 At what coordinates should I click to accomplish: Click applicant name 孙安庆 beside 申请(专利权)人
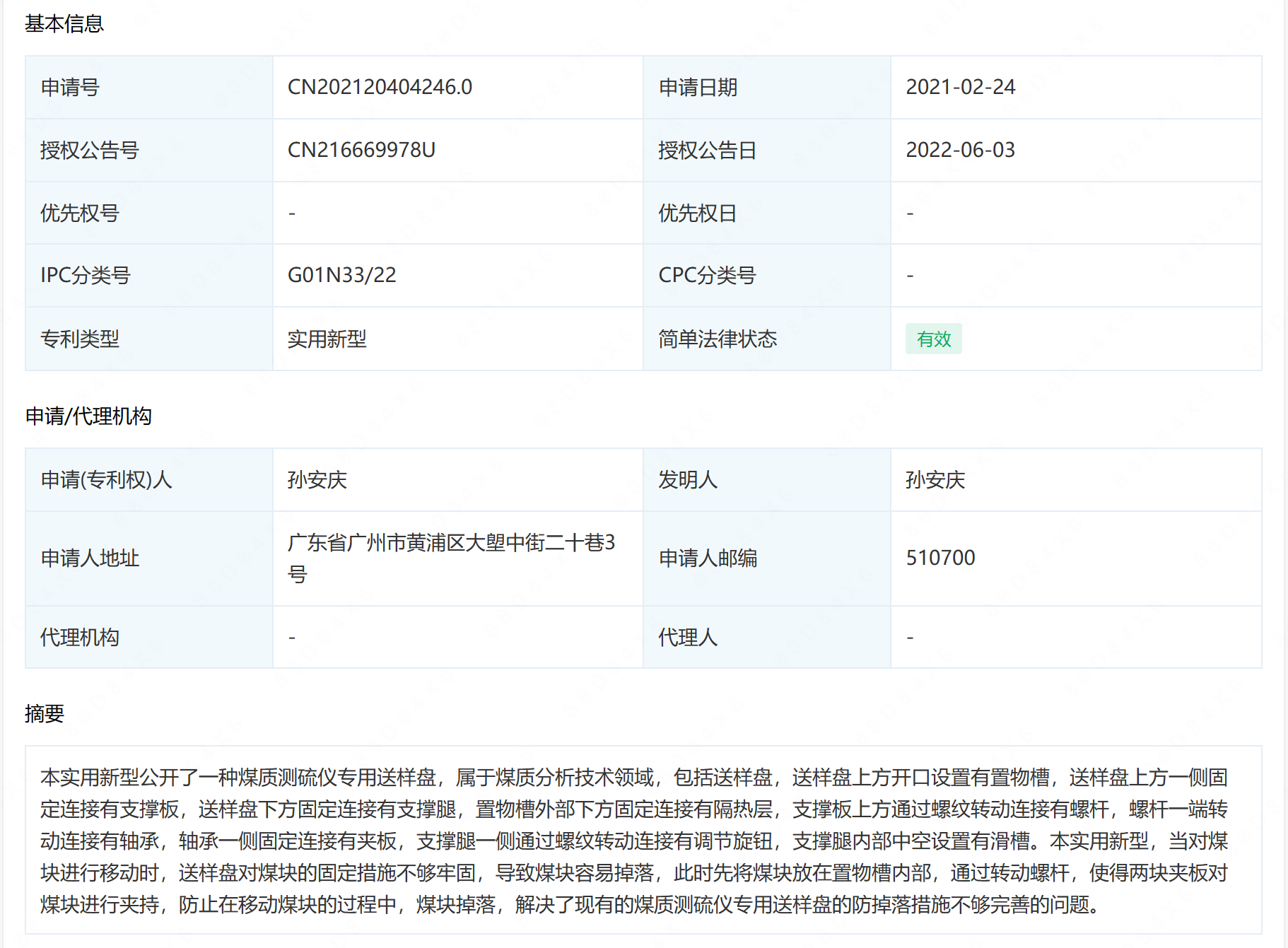[x=317, y=480]
